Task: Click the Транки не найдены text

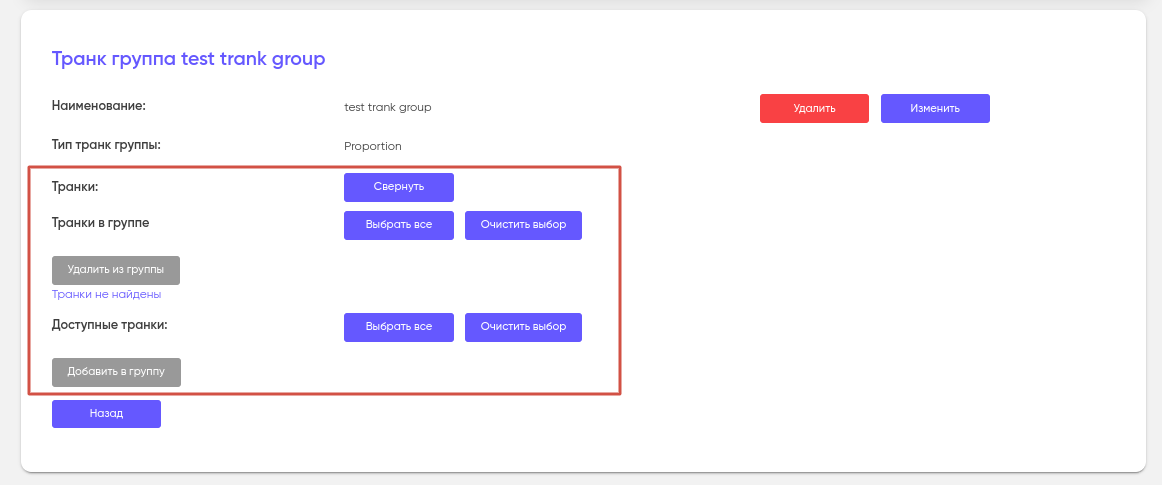Action: [106, 295]
